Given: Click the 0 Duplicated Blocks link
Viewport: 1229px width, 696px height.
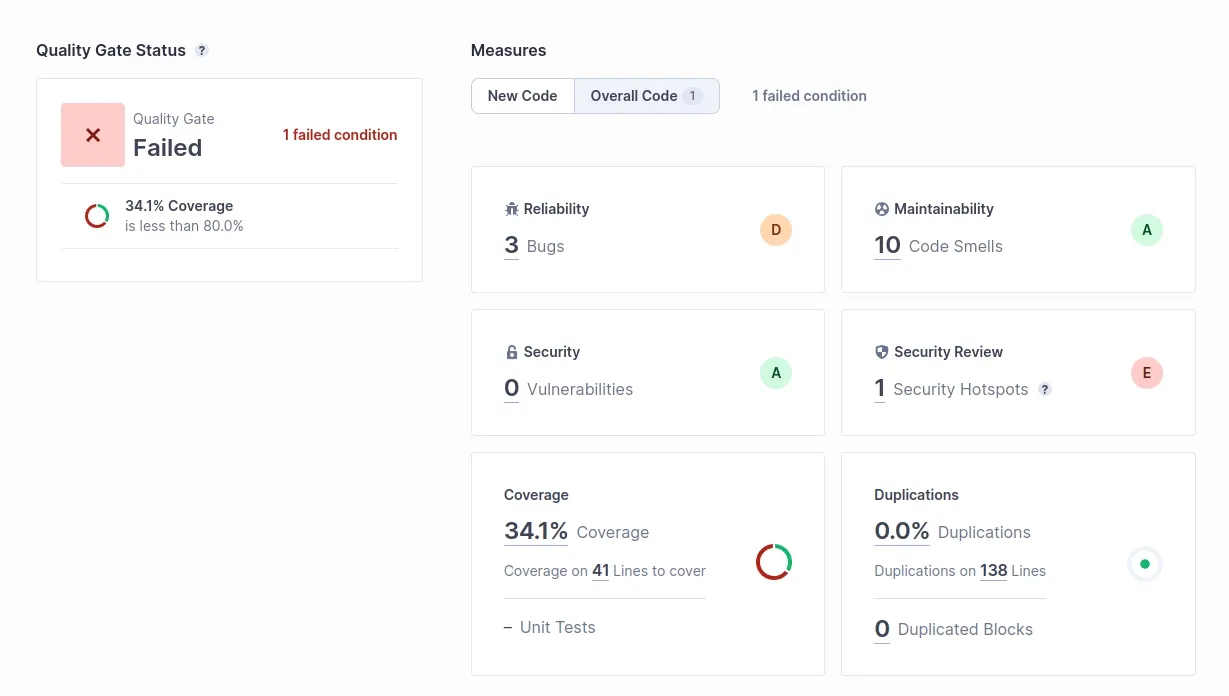Looking at the screenshot, I should point(881,628).
